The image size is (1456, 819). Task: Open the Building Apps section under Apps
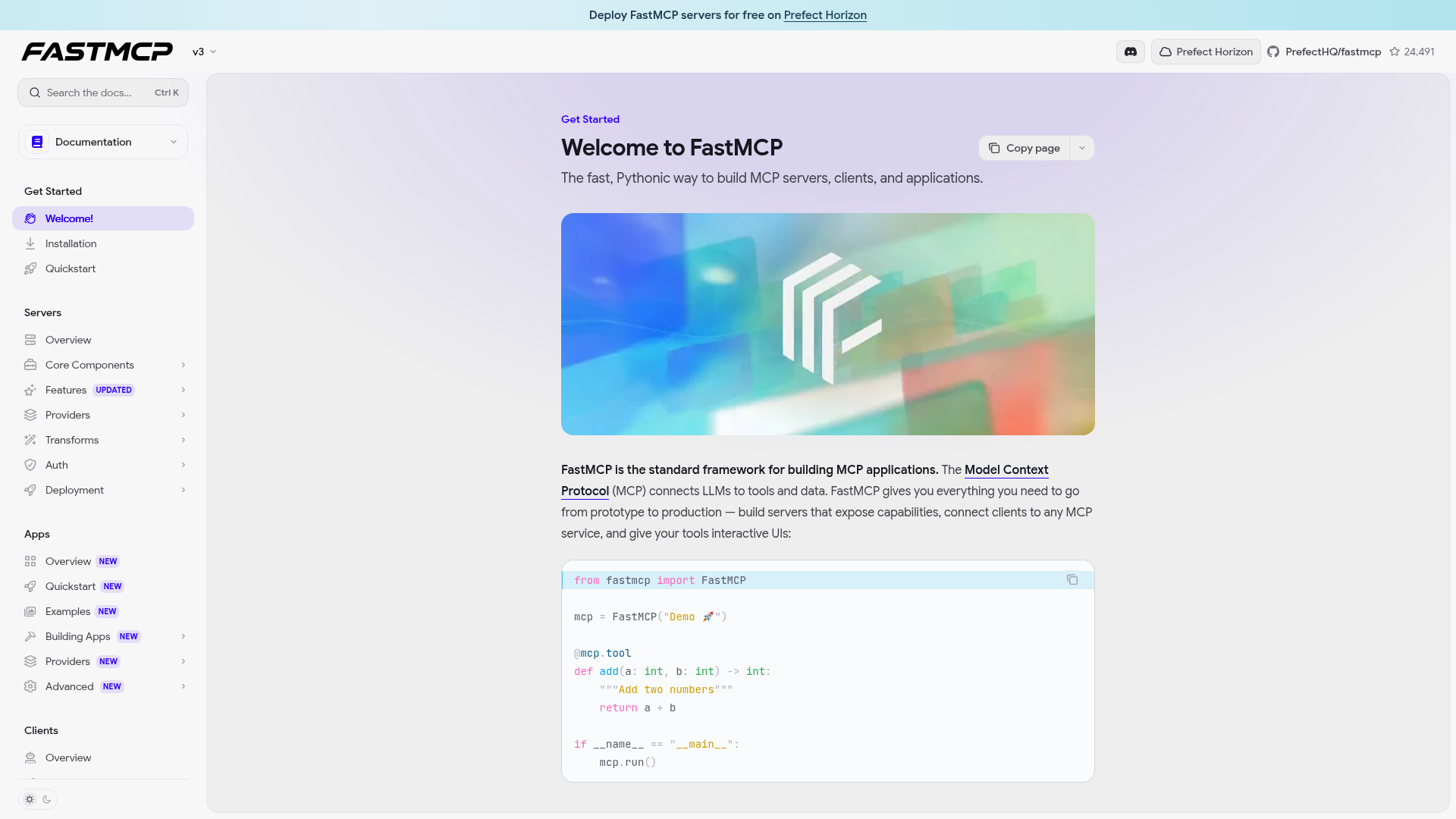78,636
